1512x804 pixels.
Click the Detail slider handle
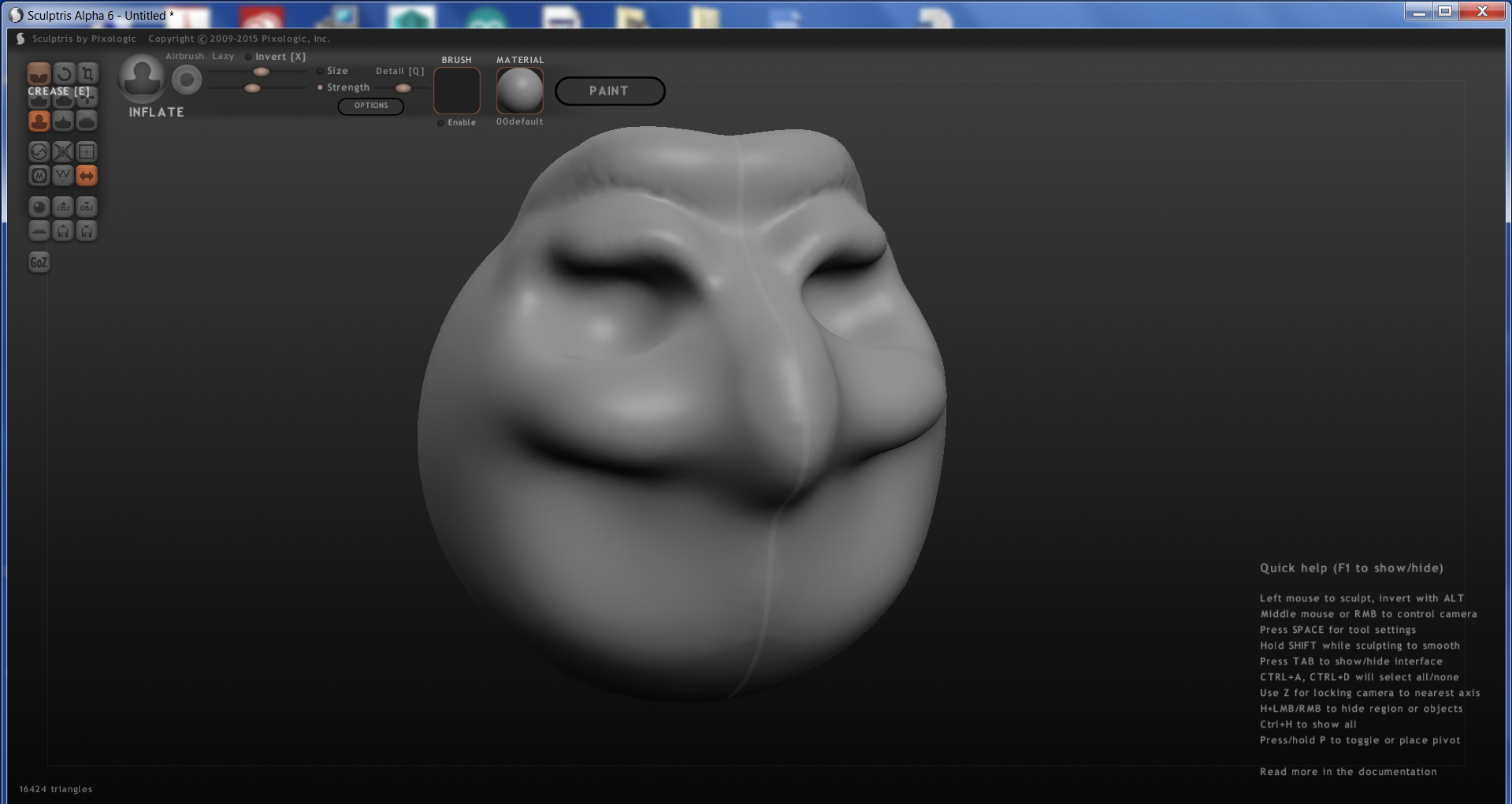[x=403, y=88]
